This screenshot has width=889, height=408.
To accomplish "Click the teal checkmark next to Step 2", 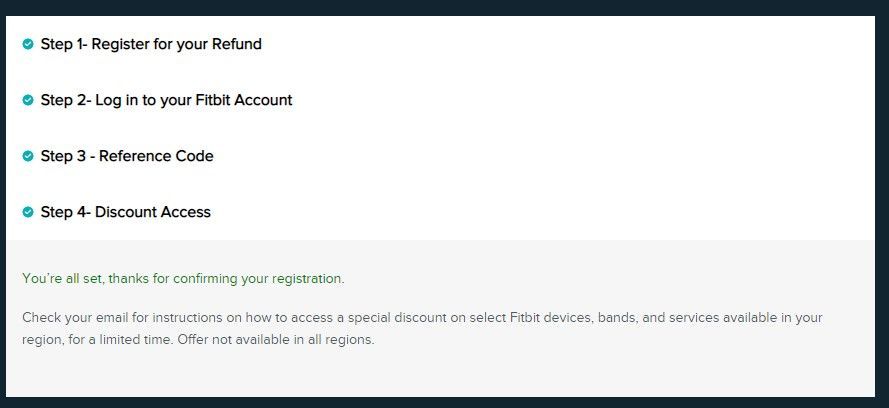I will click(28, 100).
